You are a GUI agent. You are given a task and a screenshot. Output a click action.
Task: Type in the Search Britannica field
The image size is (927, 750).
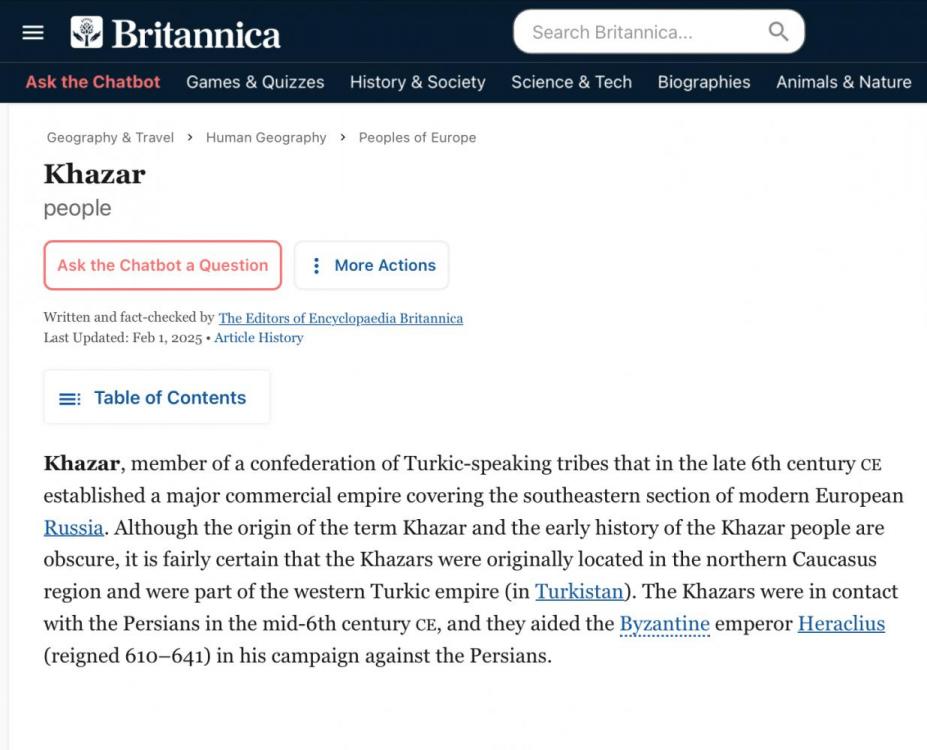click(x=640, y=32)
